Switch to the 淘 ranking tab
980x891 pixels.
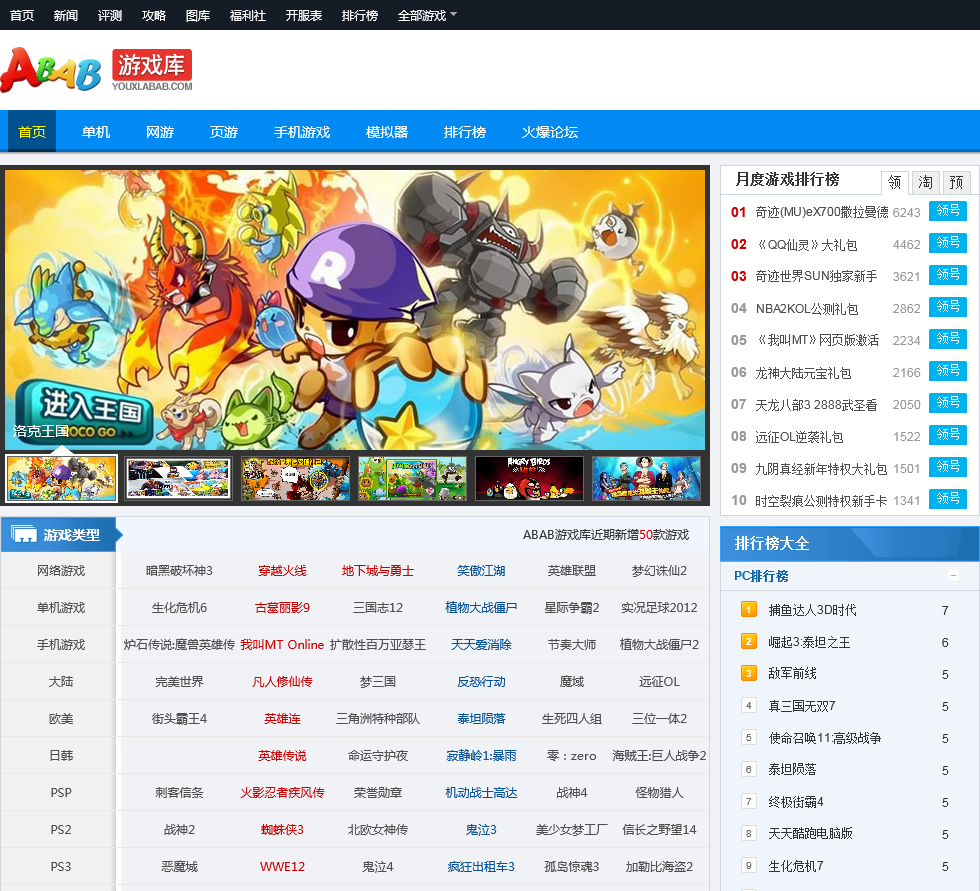[x=925, y=182]
